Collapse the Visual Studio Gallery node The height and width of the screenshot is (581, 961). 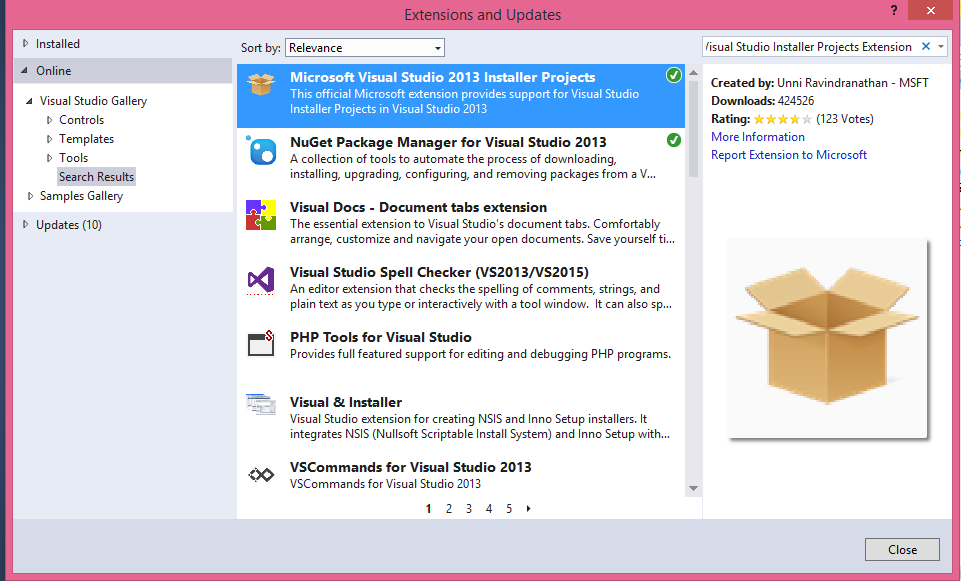29,101
